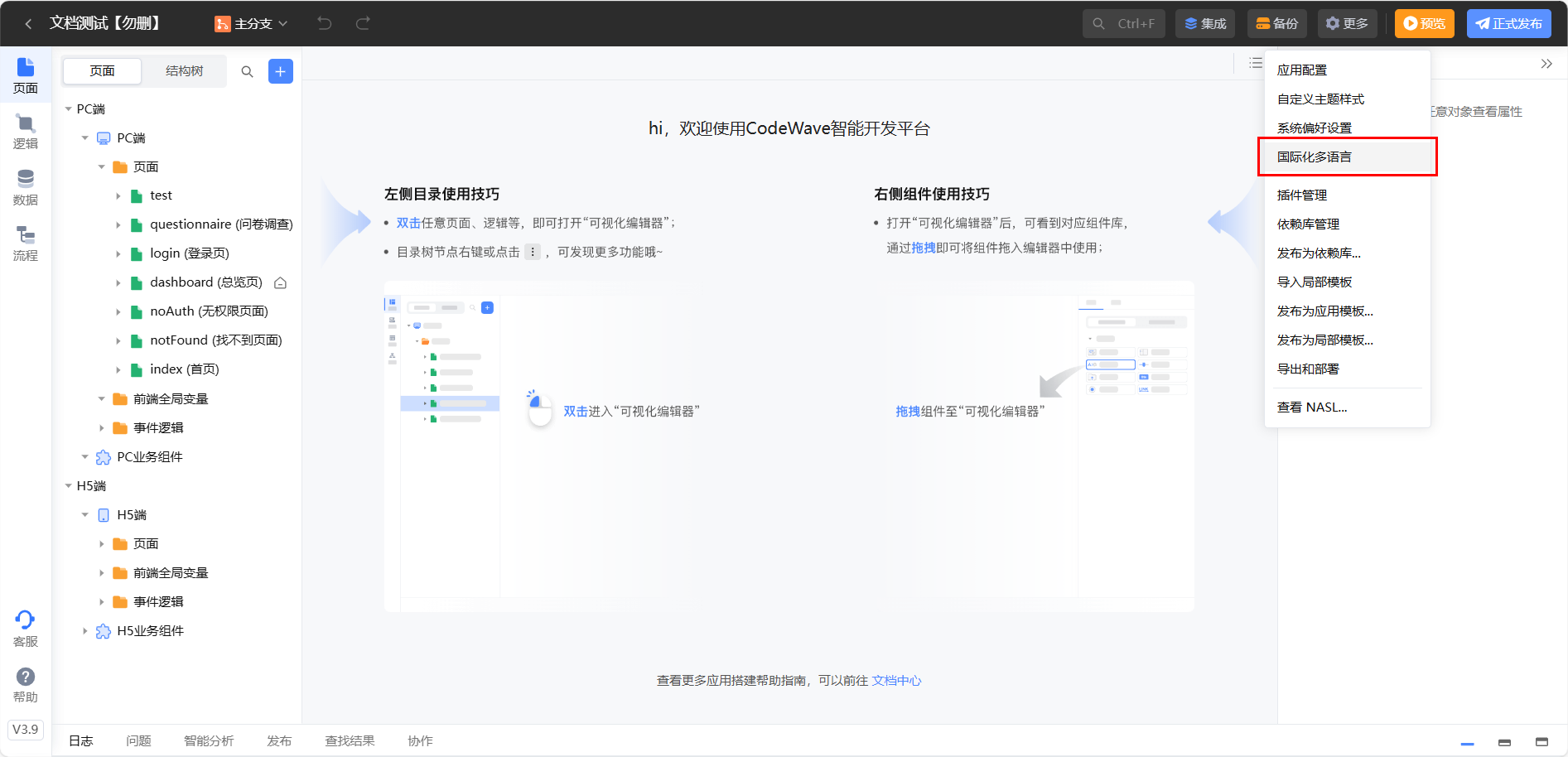Expand the H5 页面 folder

[102, 544]
